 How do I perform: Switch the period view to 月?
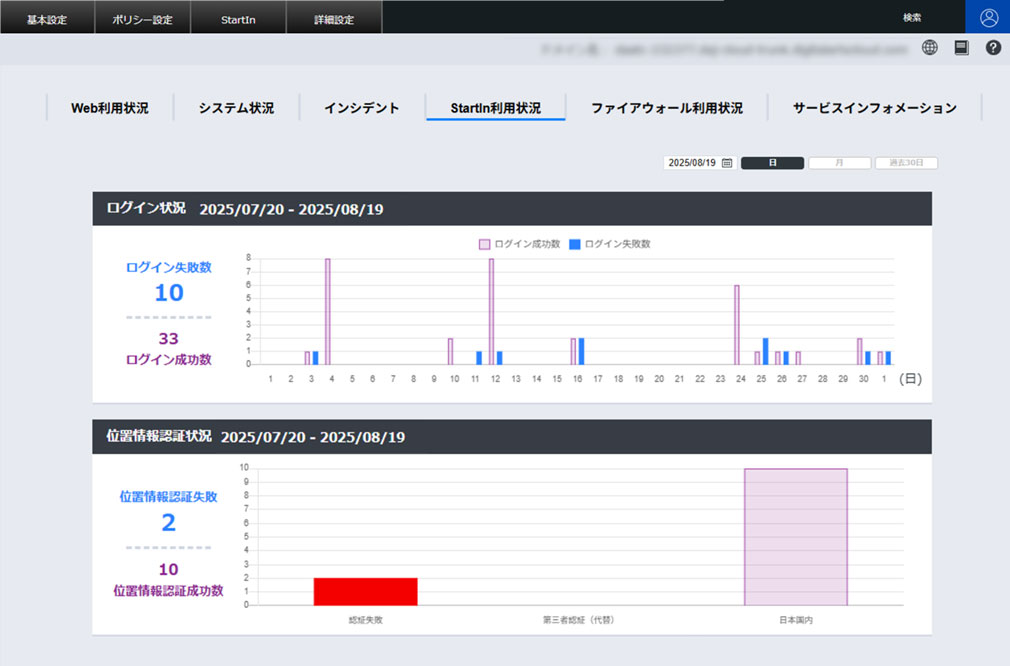click(x=839, y=162)
